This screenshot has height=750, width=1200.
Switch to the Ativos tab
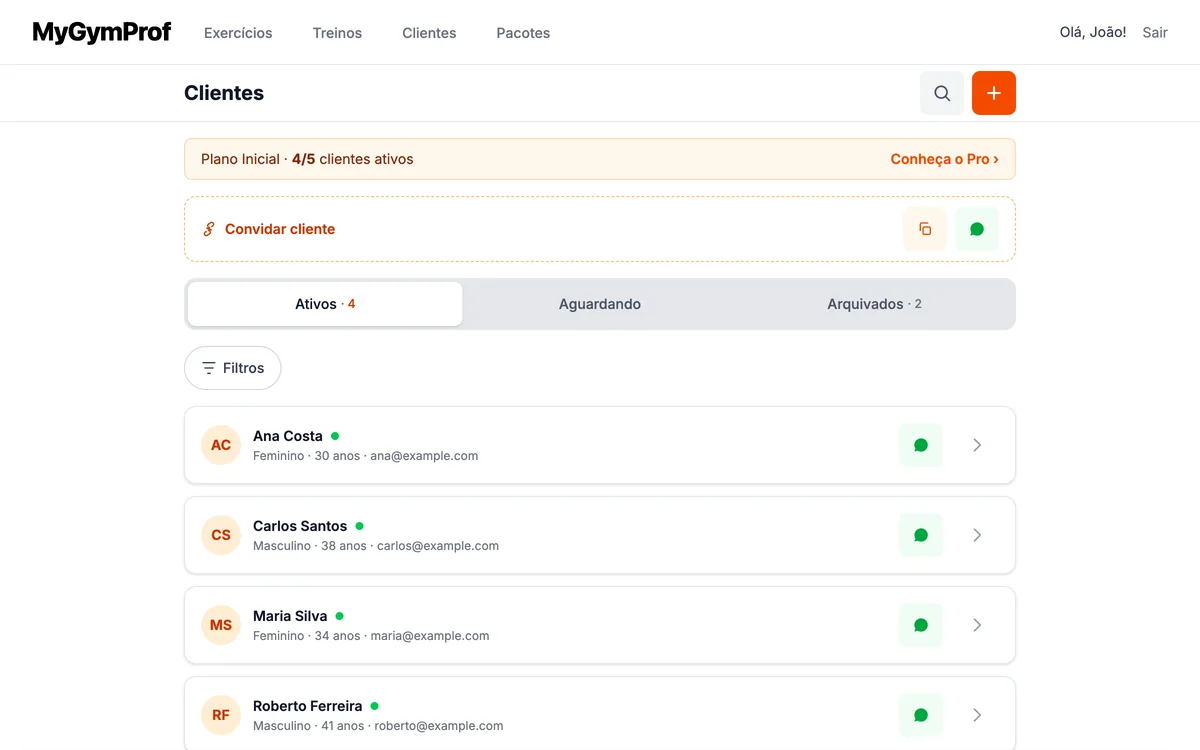(x=325, y=304)
